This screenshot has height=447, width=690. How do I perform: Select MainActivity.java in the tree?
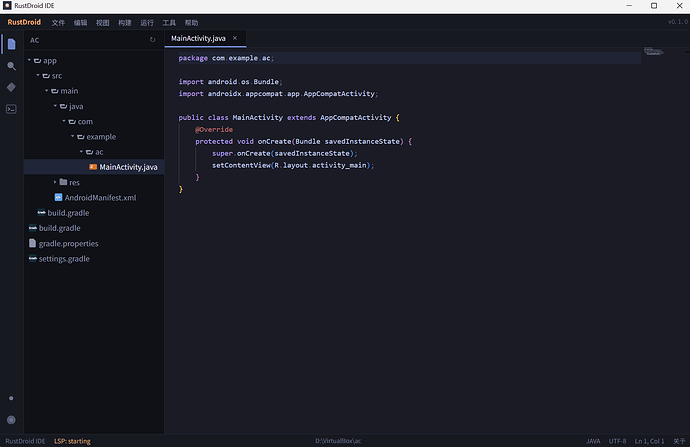(x=94, y=167)
